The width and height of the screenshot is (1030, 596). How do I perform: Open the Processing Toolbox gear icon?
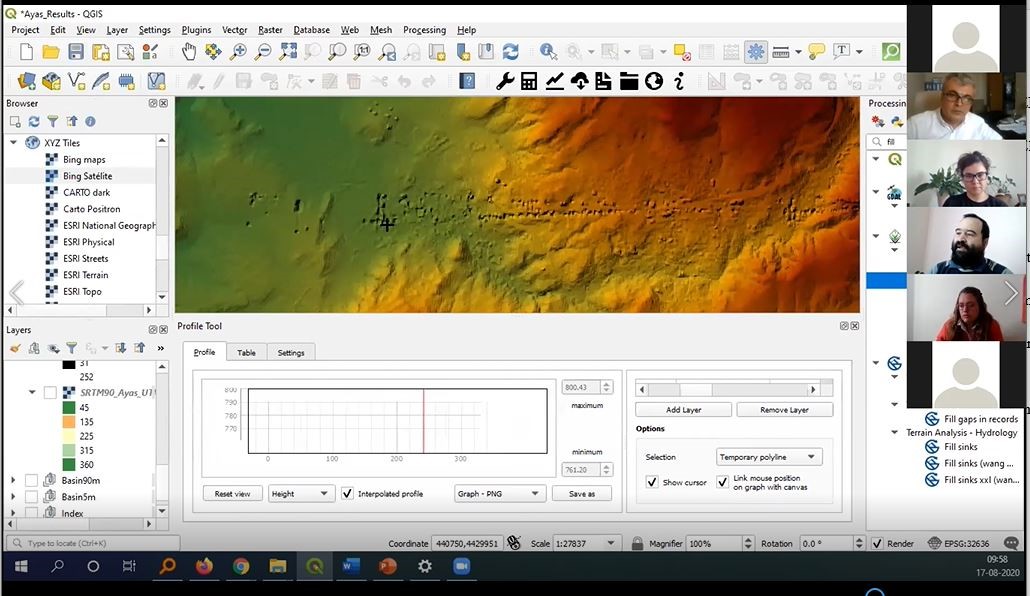coord(756,52)
